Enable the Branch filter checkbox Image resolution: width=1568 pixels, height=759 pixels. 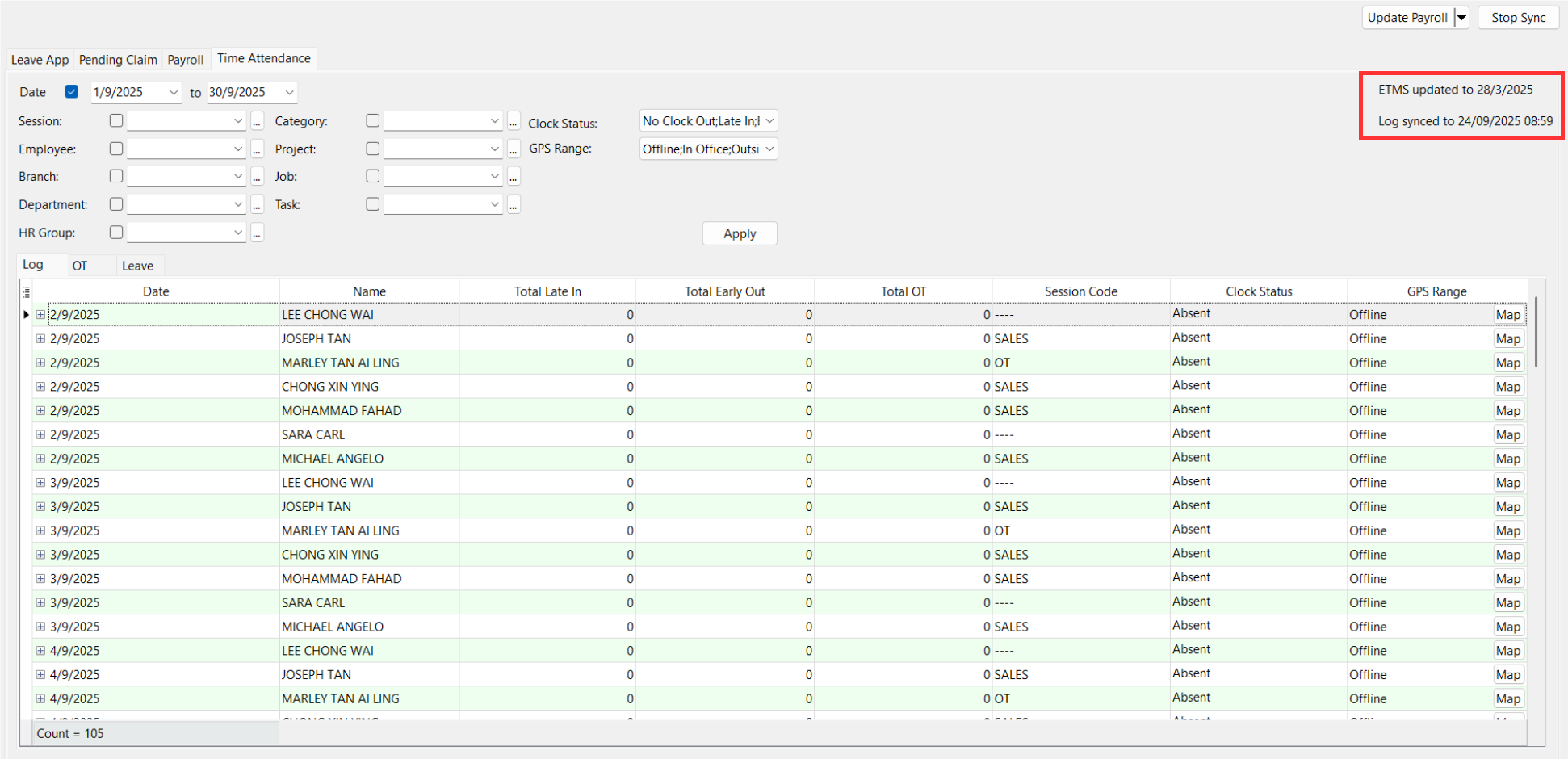pos(116,176)
